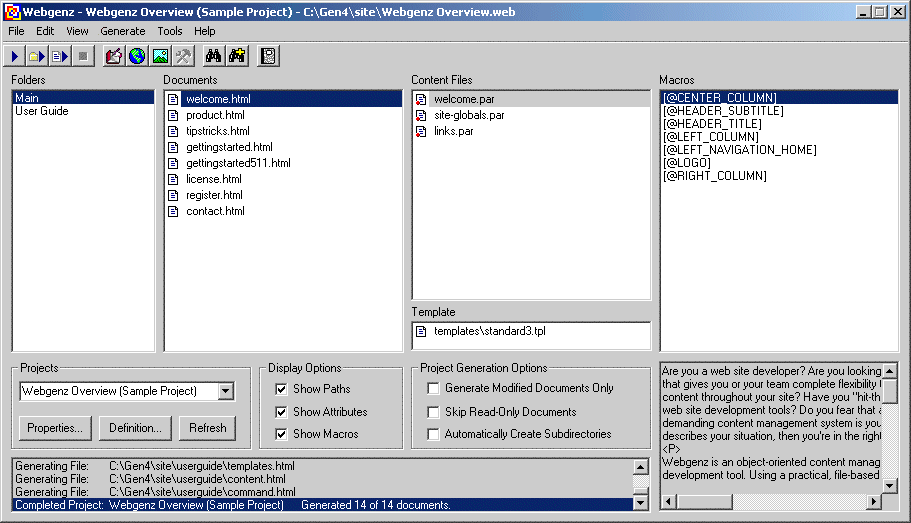
Task: Click the gettingstarted511.html document icon
Action: tap(173, 163)
